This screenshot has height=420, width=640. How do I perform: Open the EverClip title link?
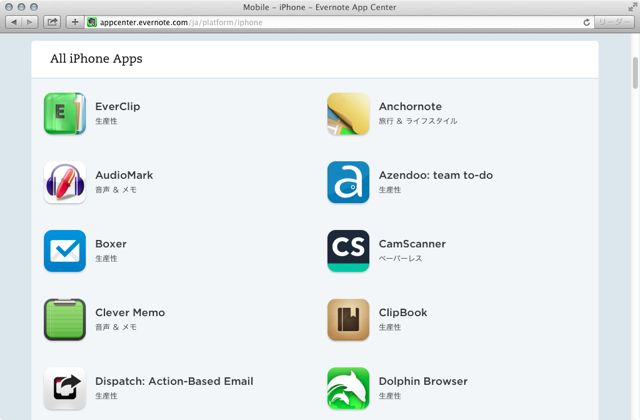click(x=118, y=107)
